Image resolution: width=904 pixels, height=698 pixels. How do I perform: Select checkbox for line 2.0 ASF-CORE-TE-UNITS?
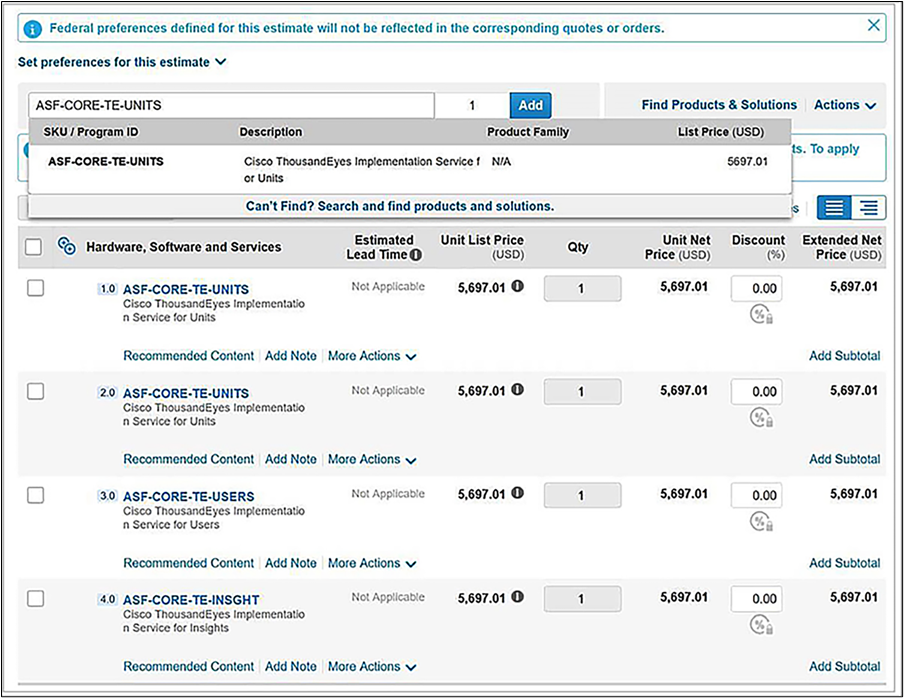(x=36, y=391)
